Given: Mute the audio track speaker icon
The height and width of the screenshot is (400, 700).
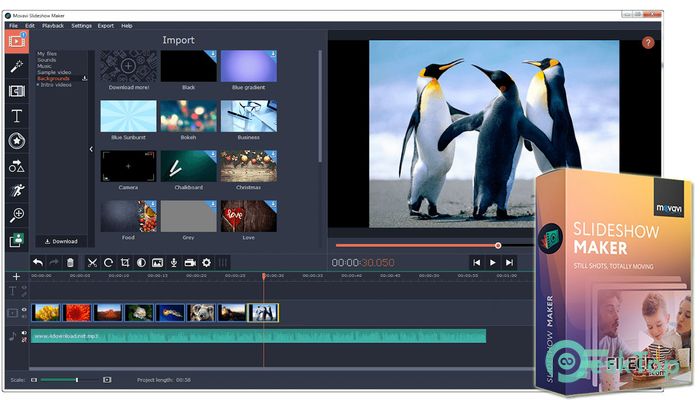Looking at the screenshot, I should pyautogui.click(x=24, y=333).
